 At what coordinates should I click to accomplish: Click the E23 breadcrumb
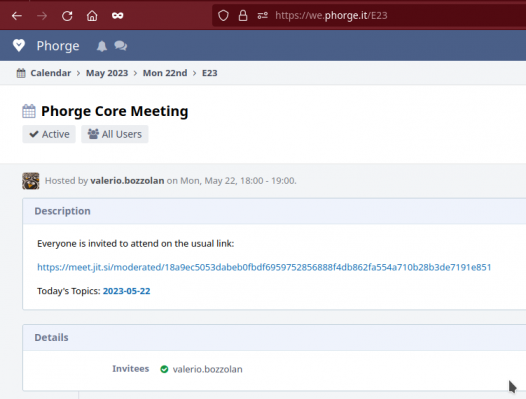pyautogui.click(x=210, y=73)
